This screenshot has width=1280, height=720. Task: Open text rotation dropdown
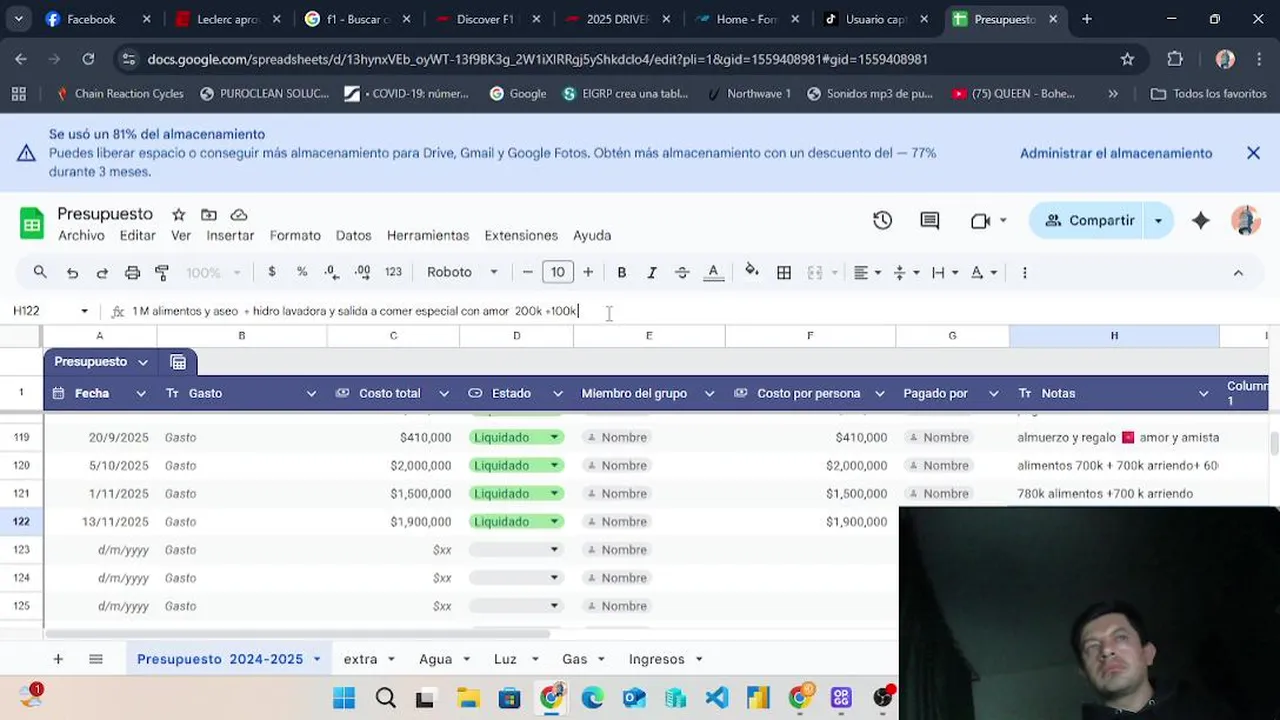(983, 272)
